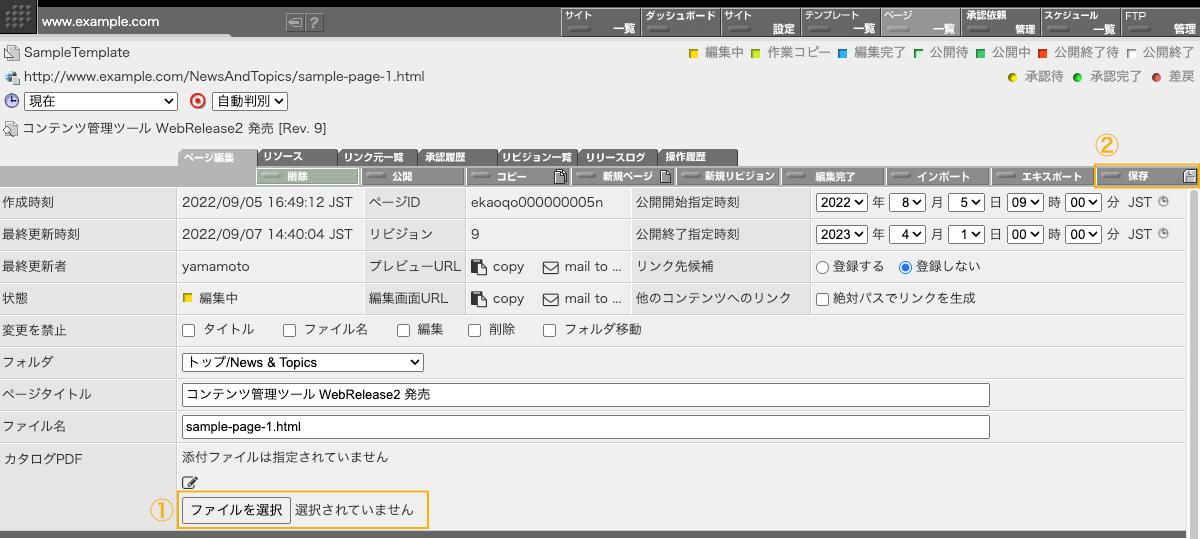The width and height of the screenshot is (1200, 539).
Task: Click the document icon on コピー button
Action: pos(560,176)
